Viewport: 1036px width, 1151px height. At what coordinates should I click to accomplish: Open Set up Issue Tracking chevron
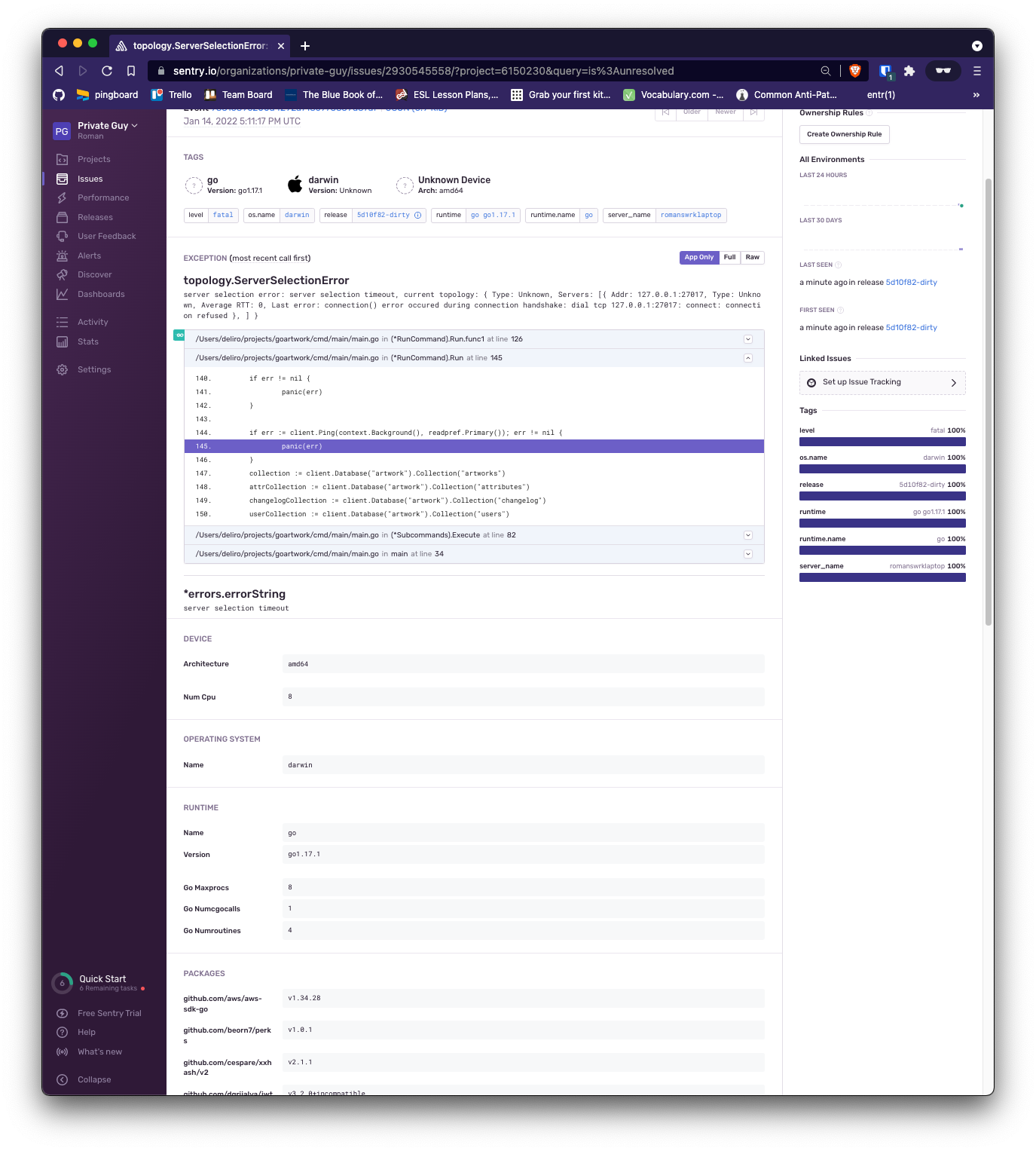954,383
